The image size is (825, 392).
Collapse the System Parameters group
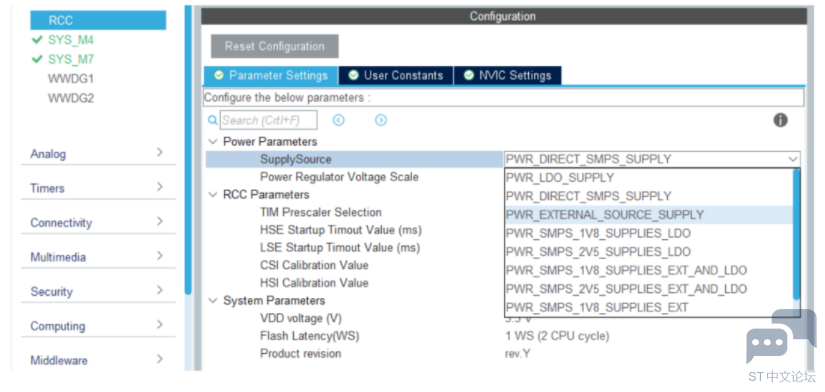(x=213, y=301)
